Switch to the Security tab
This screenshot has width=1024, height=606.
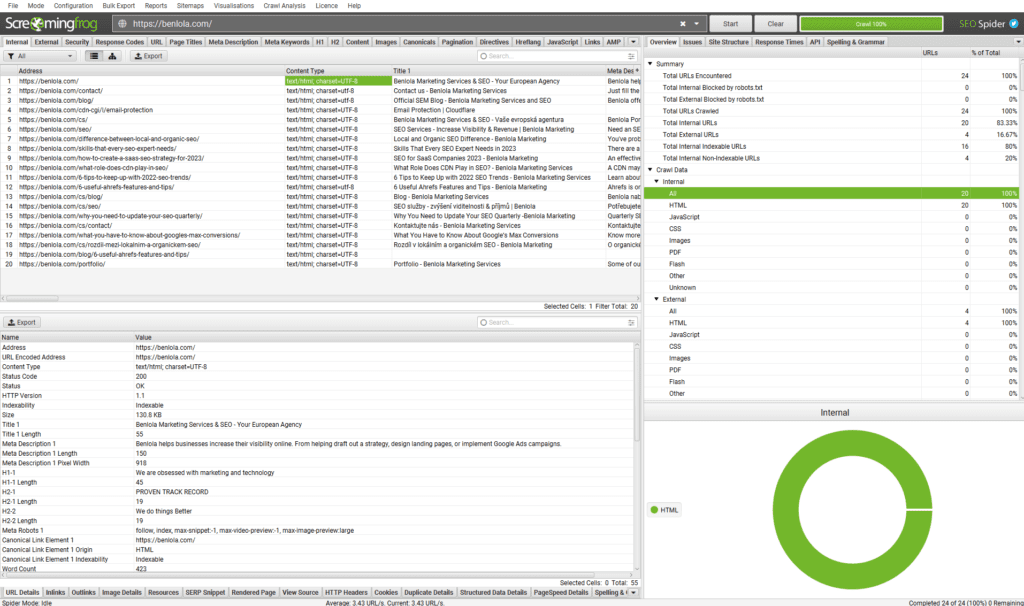coord(77,42)
